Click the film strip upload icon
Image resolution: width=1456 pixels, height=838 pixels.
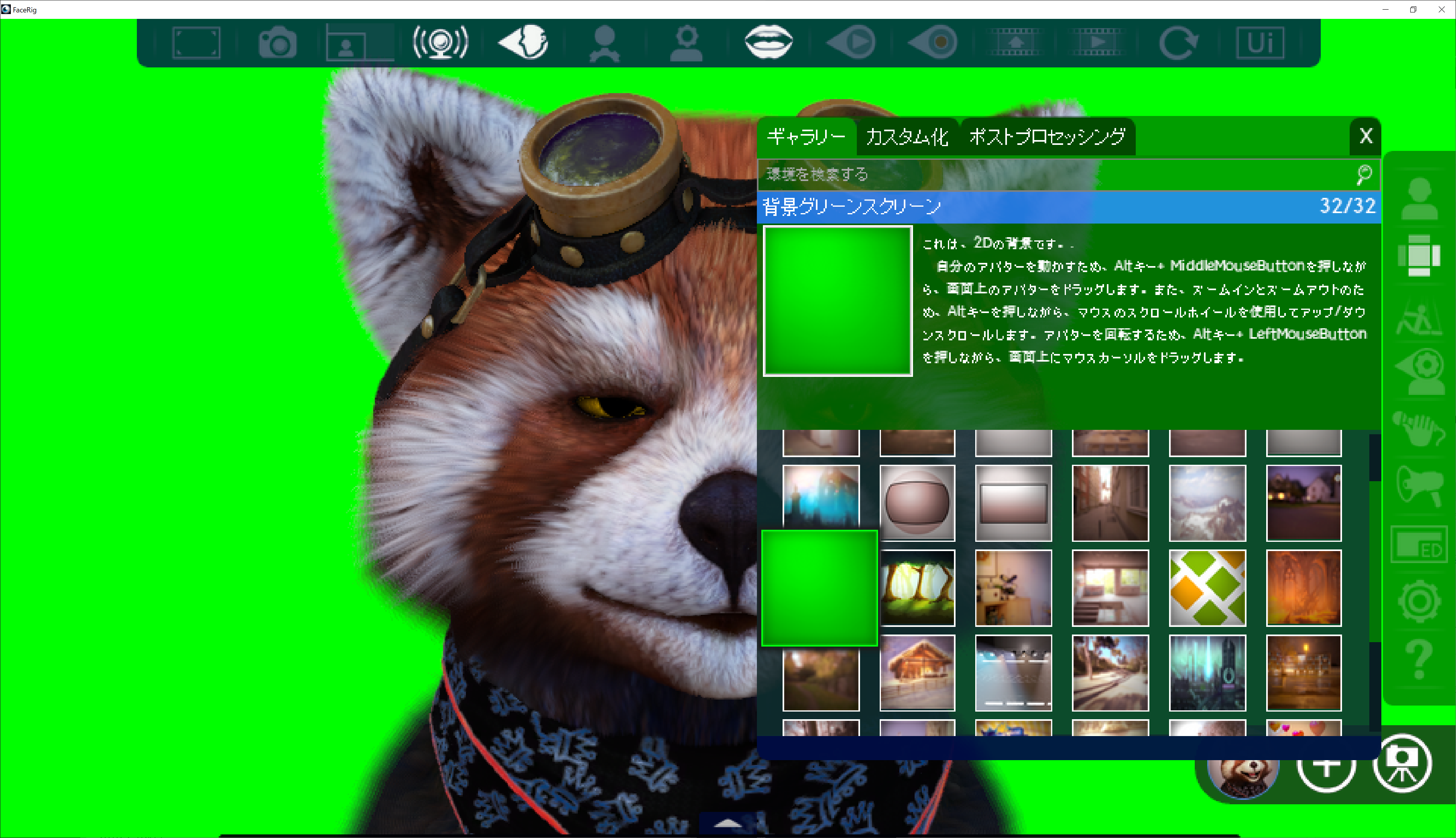coord(1015,43)
